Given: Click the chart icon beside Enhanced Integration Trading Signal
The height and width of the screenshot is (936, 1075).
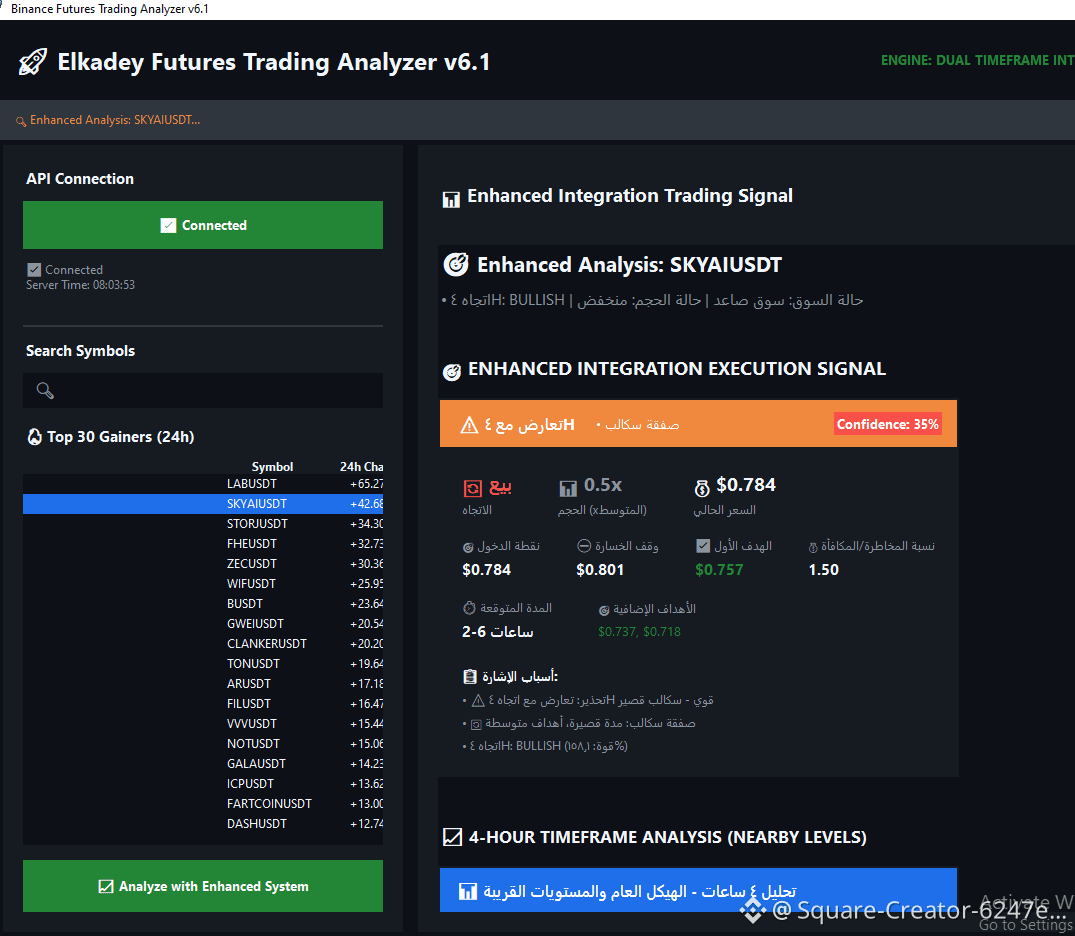Looking at the screenshot, I should 451,200.
